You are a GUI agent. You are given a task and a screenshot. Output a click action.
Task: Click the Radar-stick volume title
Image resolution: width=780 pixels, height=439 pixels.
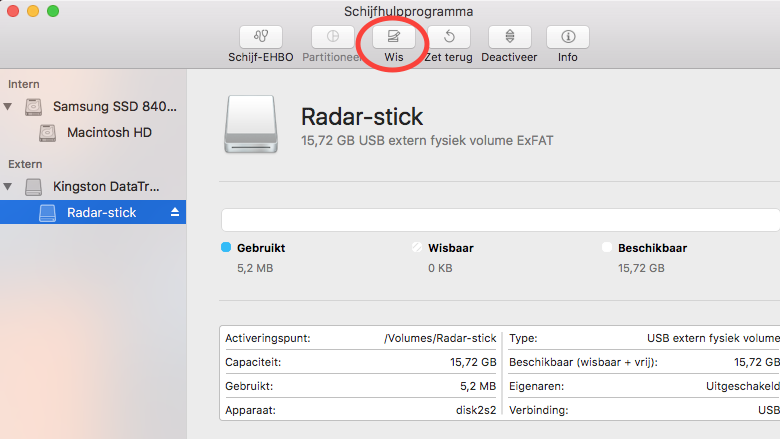coord(362,117)
